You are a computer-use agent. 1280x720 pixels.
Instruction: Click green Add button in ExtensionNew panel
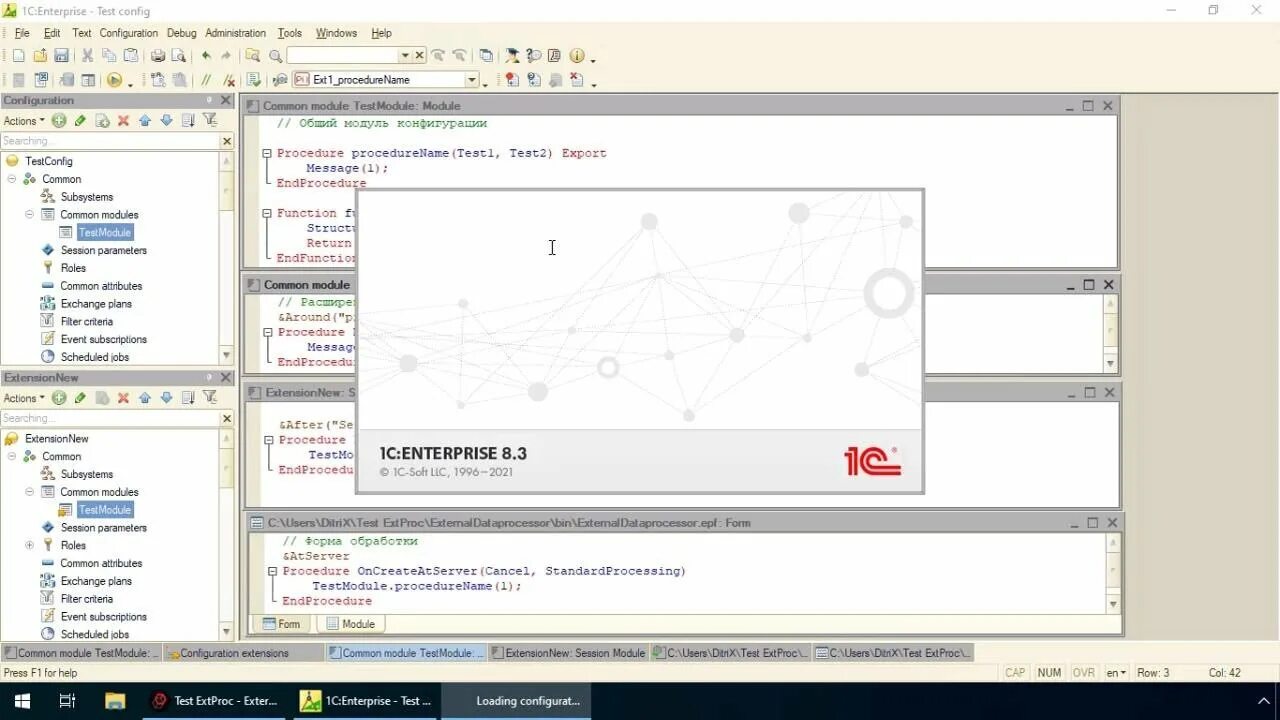(x=59, y=398)
